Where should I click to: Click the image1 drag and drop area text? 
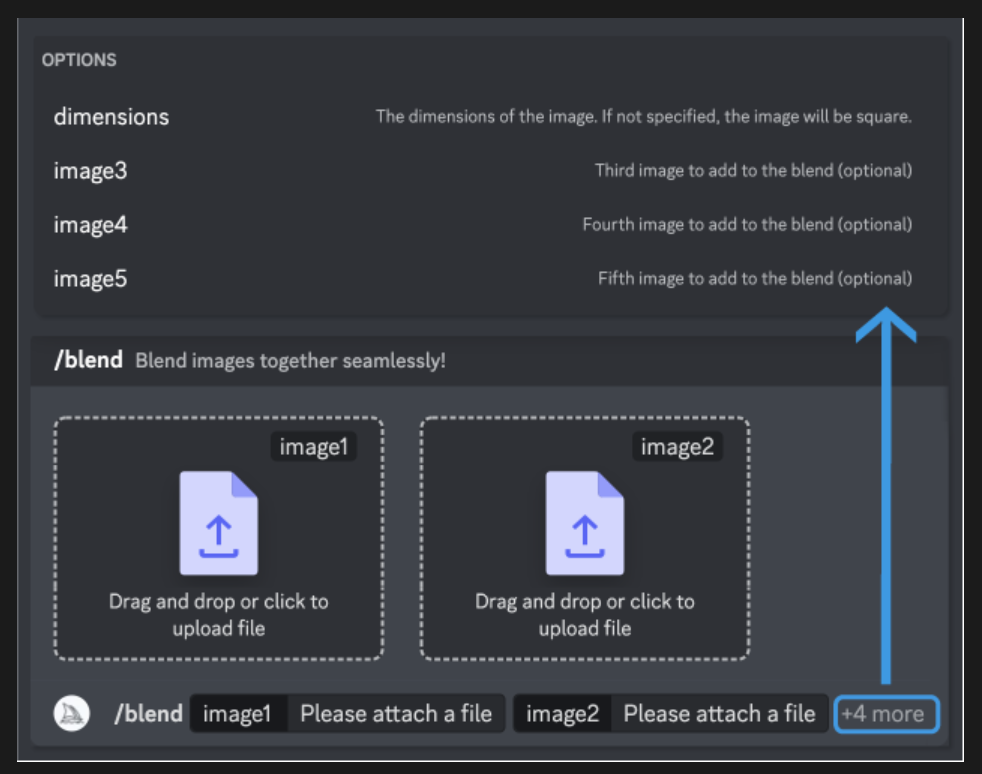219,614
